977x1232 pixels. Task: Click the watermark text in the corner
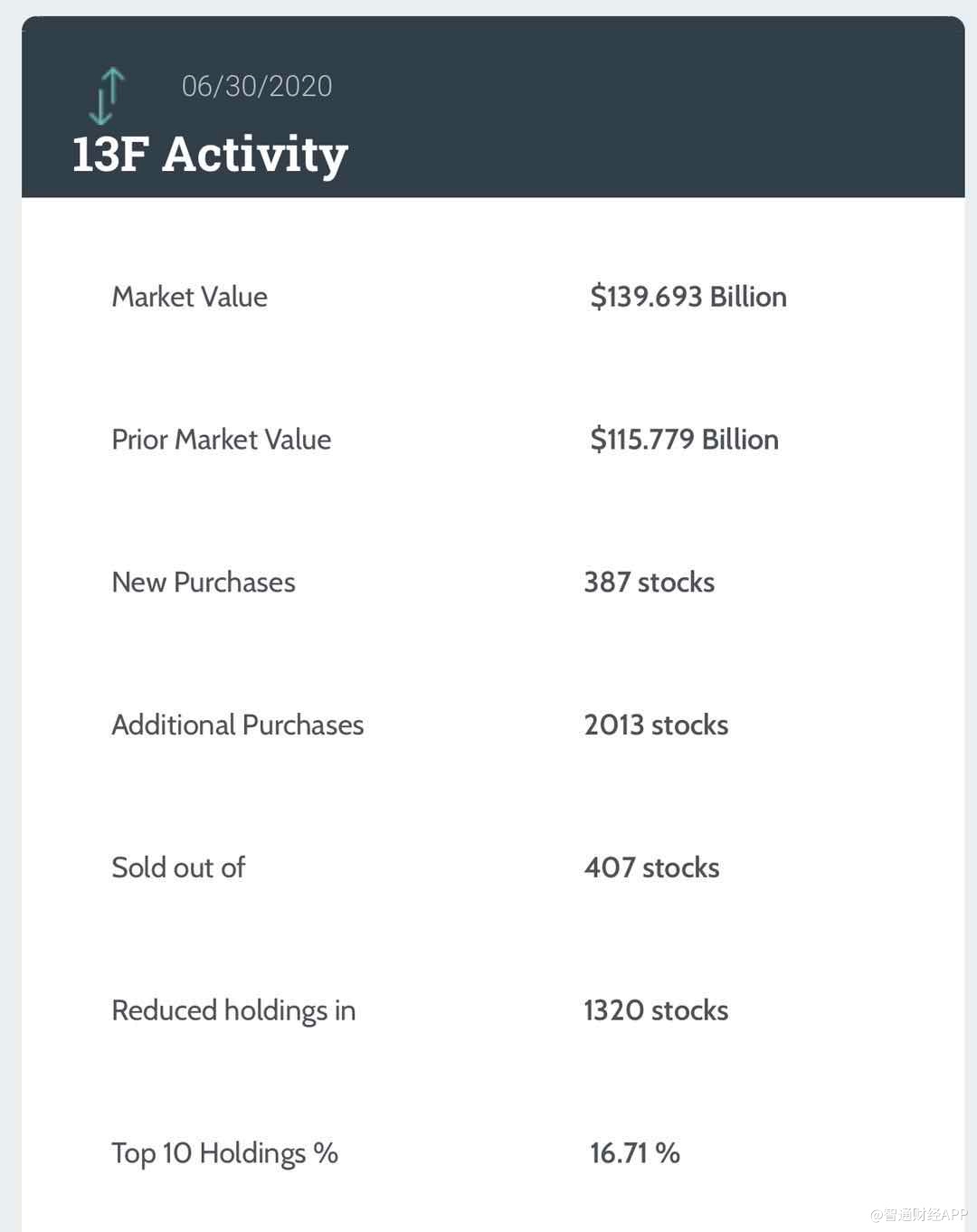[x=918, y=1214]
